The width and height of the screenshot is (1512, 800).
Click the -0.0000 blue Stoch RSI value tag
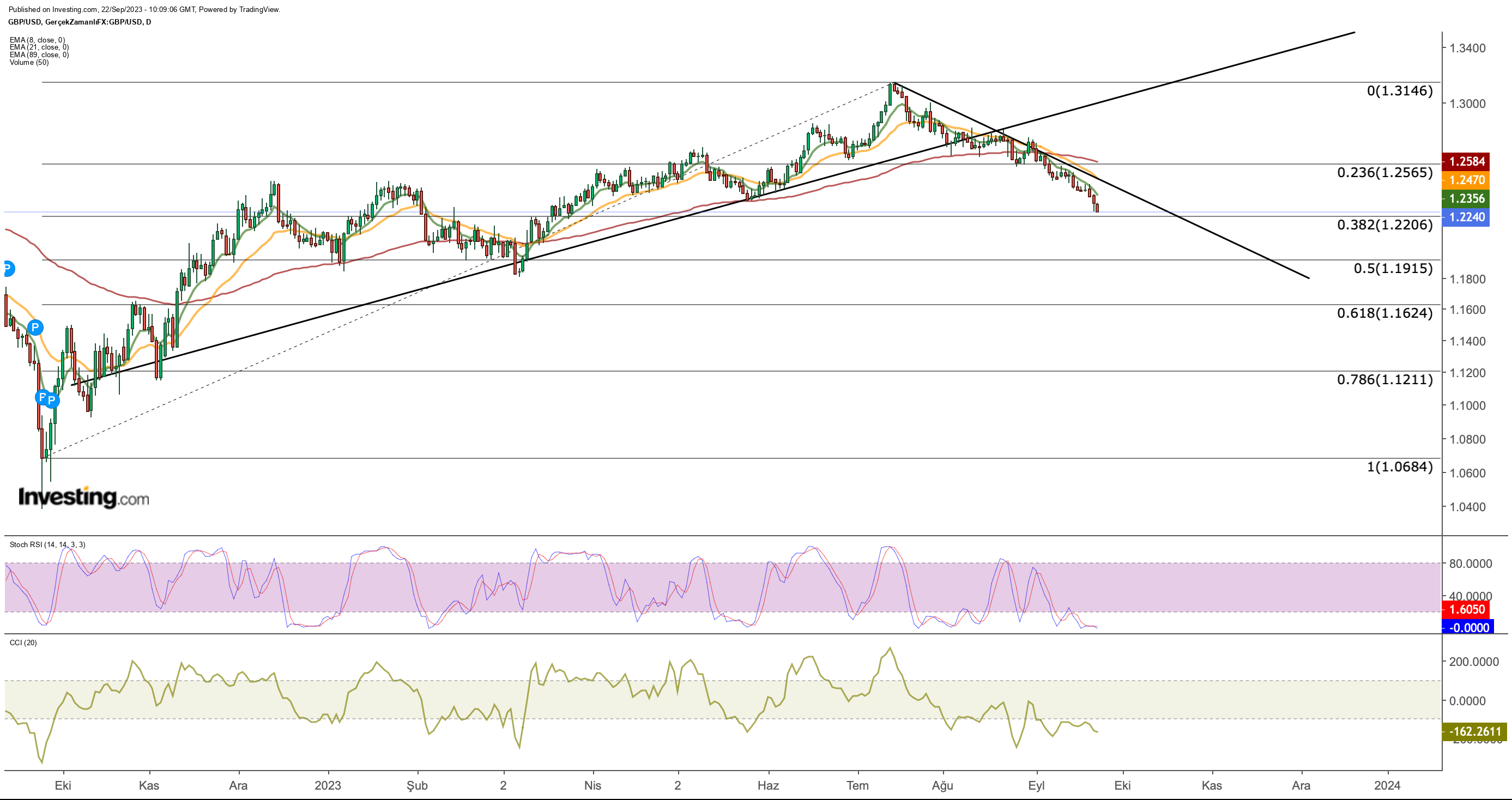point(1468,627)
